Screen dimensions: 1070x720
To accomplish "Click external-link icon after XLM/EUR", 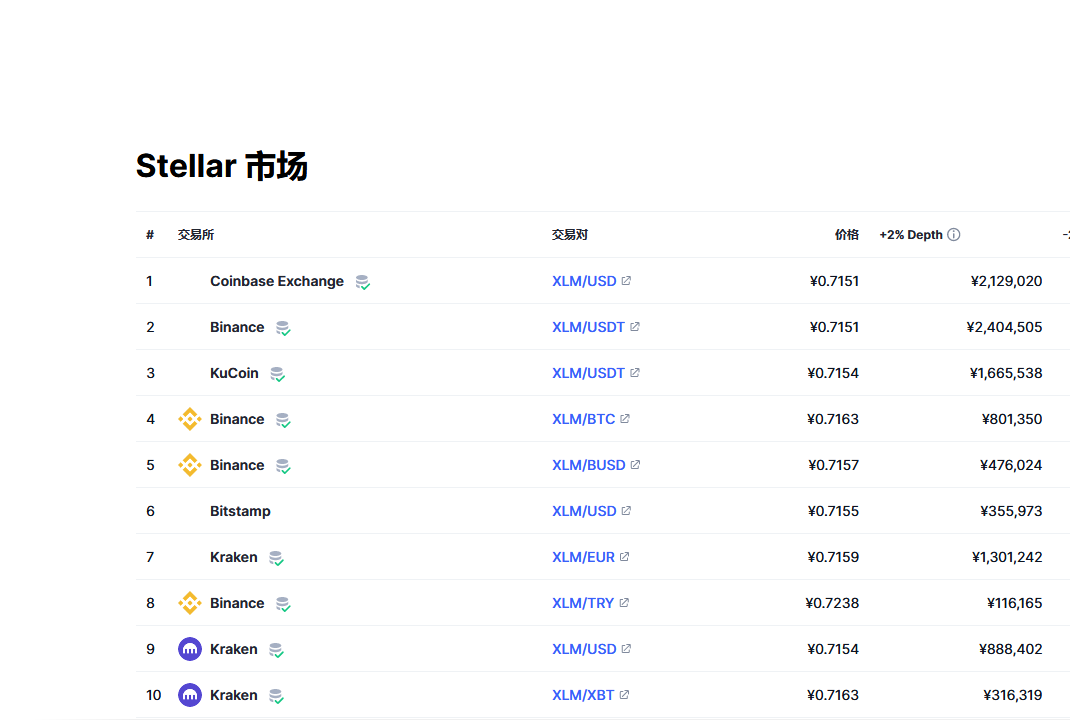I will click(x=624, y=556).
